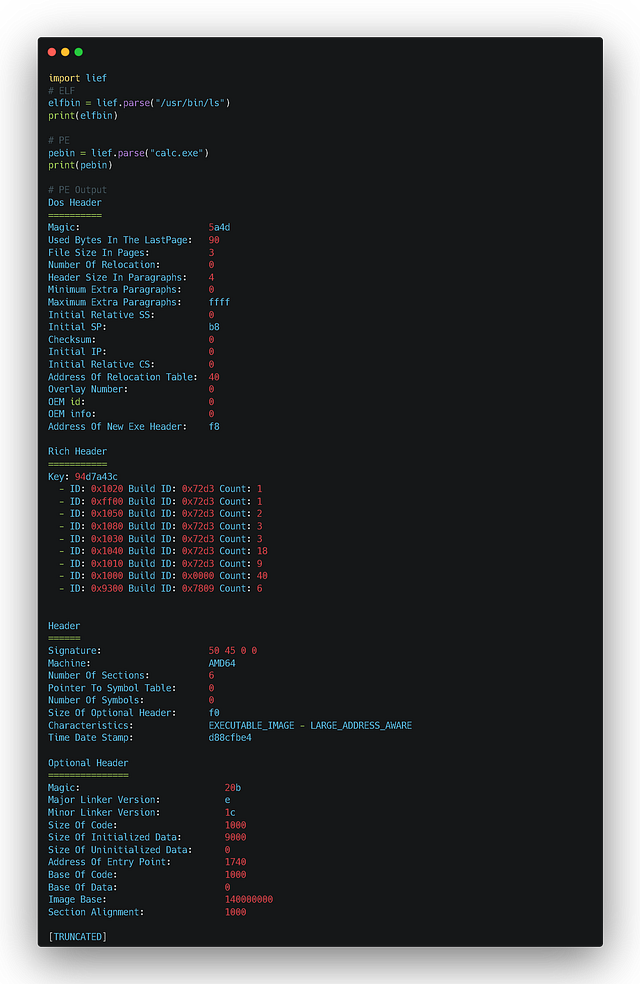The height and width of the screenshot is (984, 640).
Task: Click the 'print(elfbin)' line
Action: [83, 115]
